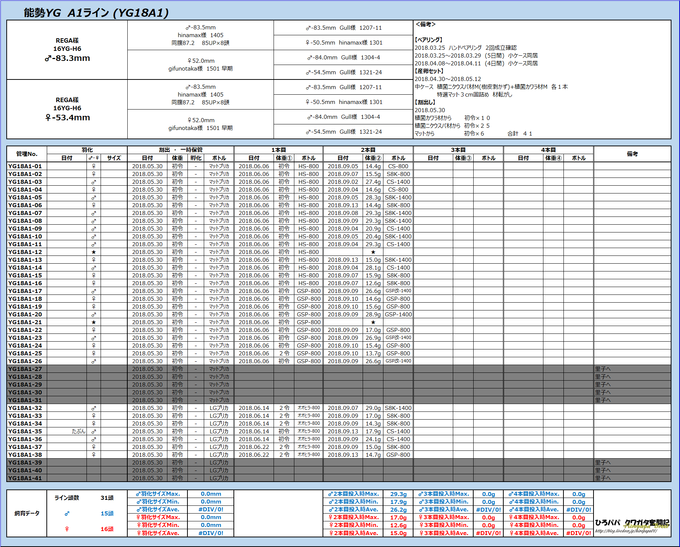Click the 備考 header in the data table
The image size is (680, 547).
coord(632,154)
